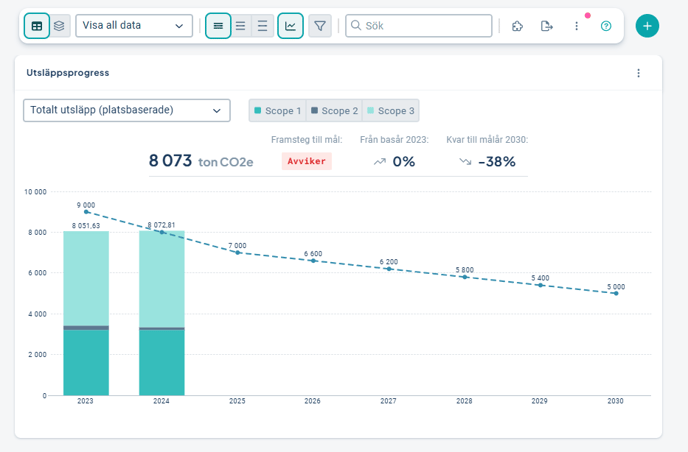Click the extension puzzle icon

(x=517, y=26)
